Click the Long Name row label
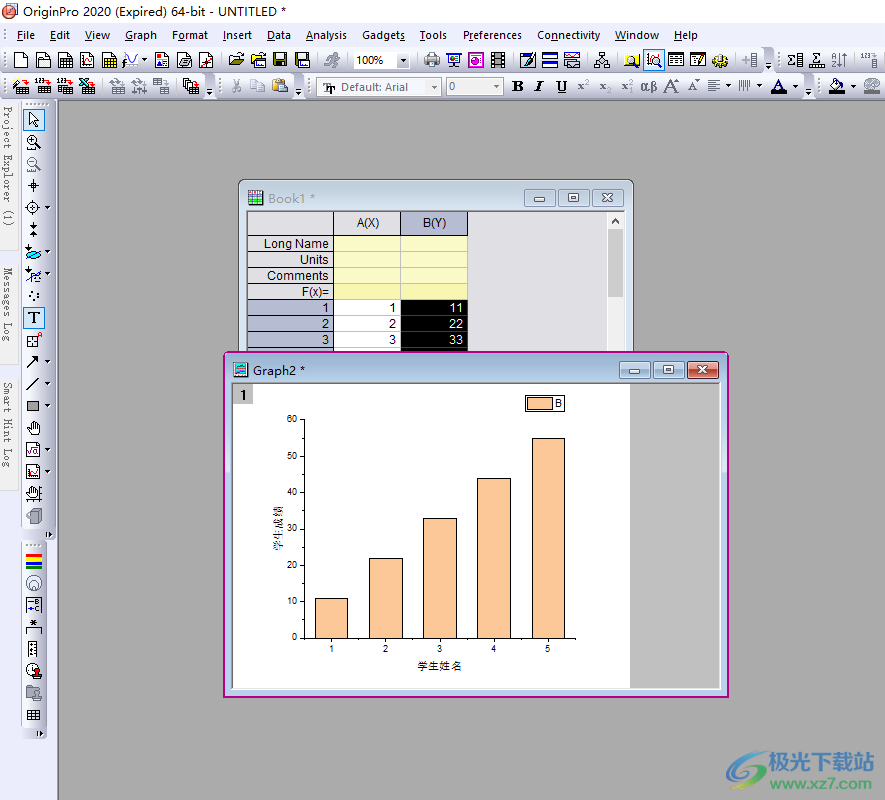Viewport: 885px width, 800px height. click(x=290, y=243)
